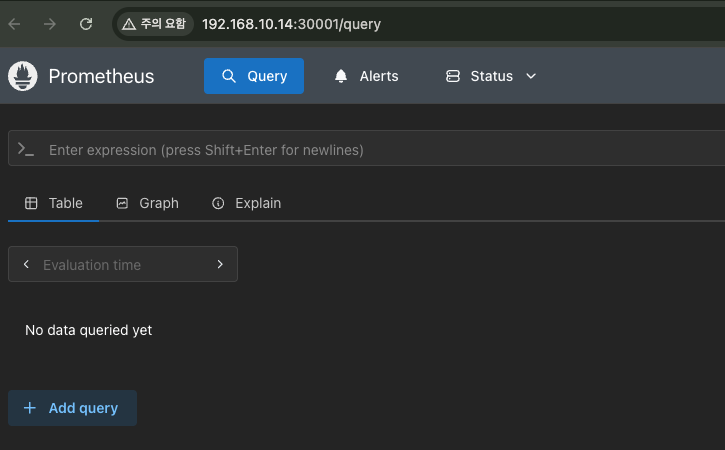This screenshot has height=450, width=725.
Task: Click the security warning badge in address bar
Action: pyautogui.click(x=154, y=24)
